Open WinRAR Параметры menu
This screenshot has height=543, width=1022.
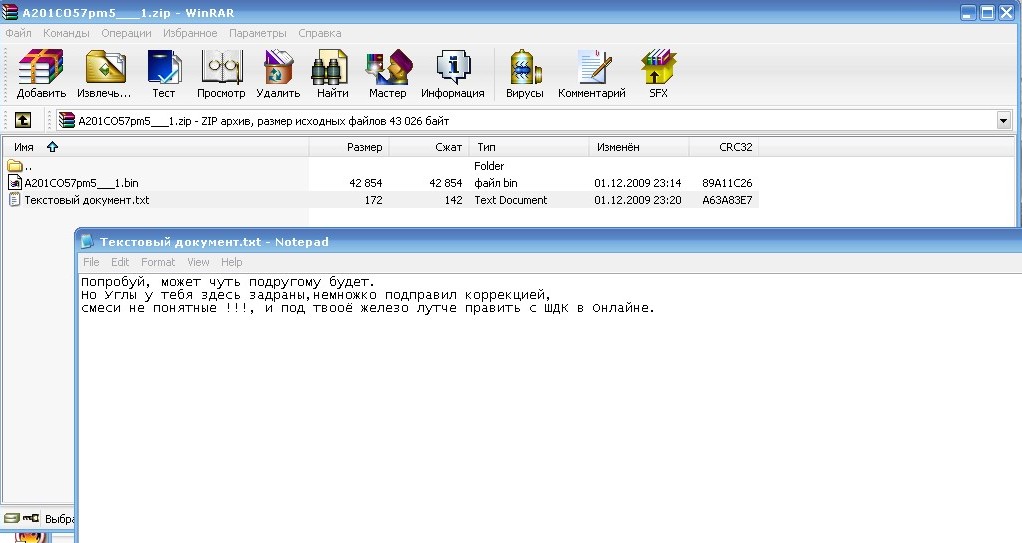(x=257, y=33)
